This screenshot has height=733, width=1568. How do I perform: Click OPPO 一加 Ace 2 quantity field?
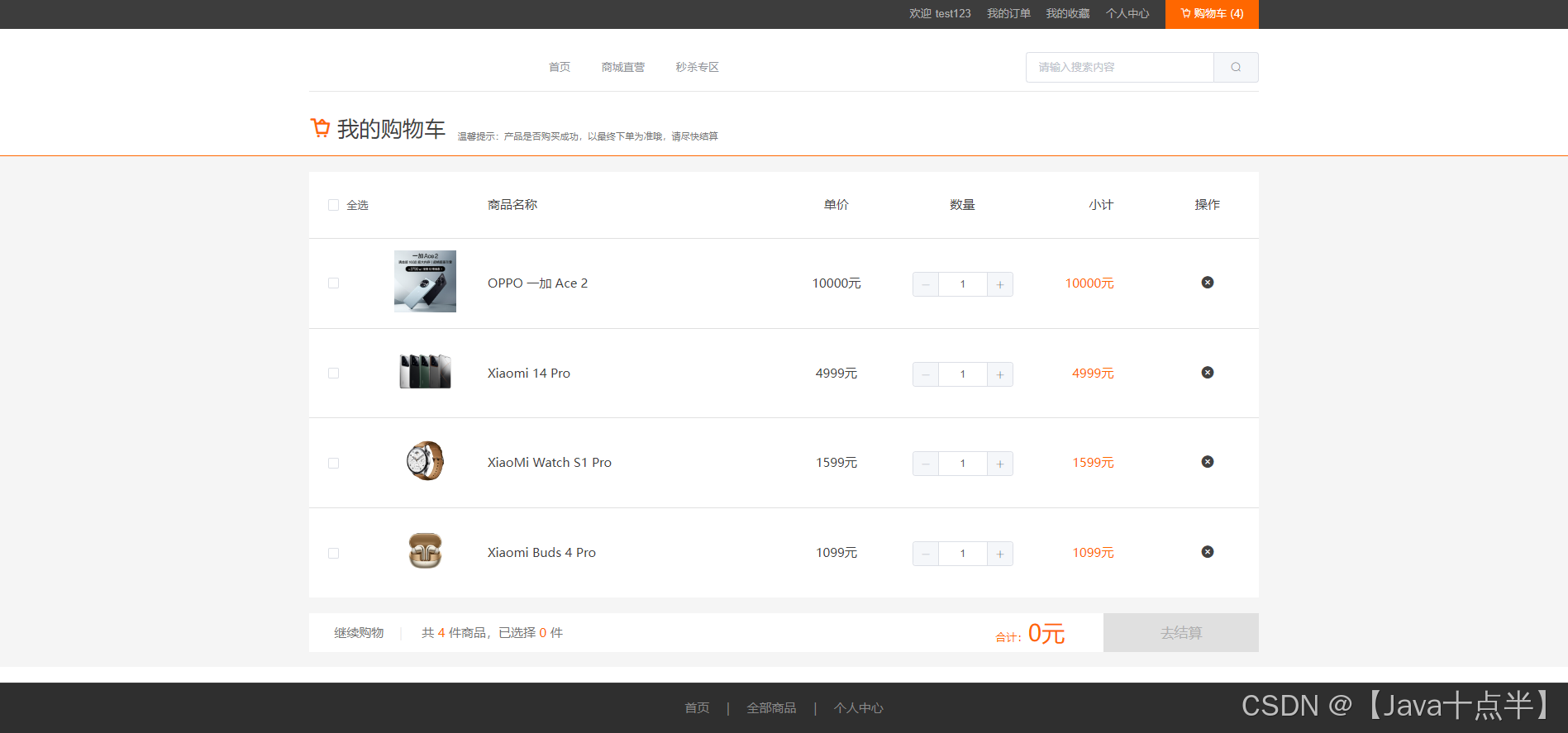coord(963,284)
